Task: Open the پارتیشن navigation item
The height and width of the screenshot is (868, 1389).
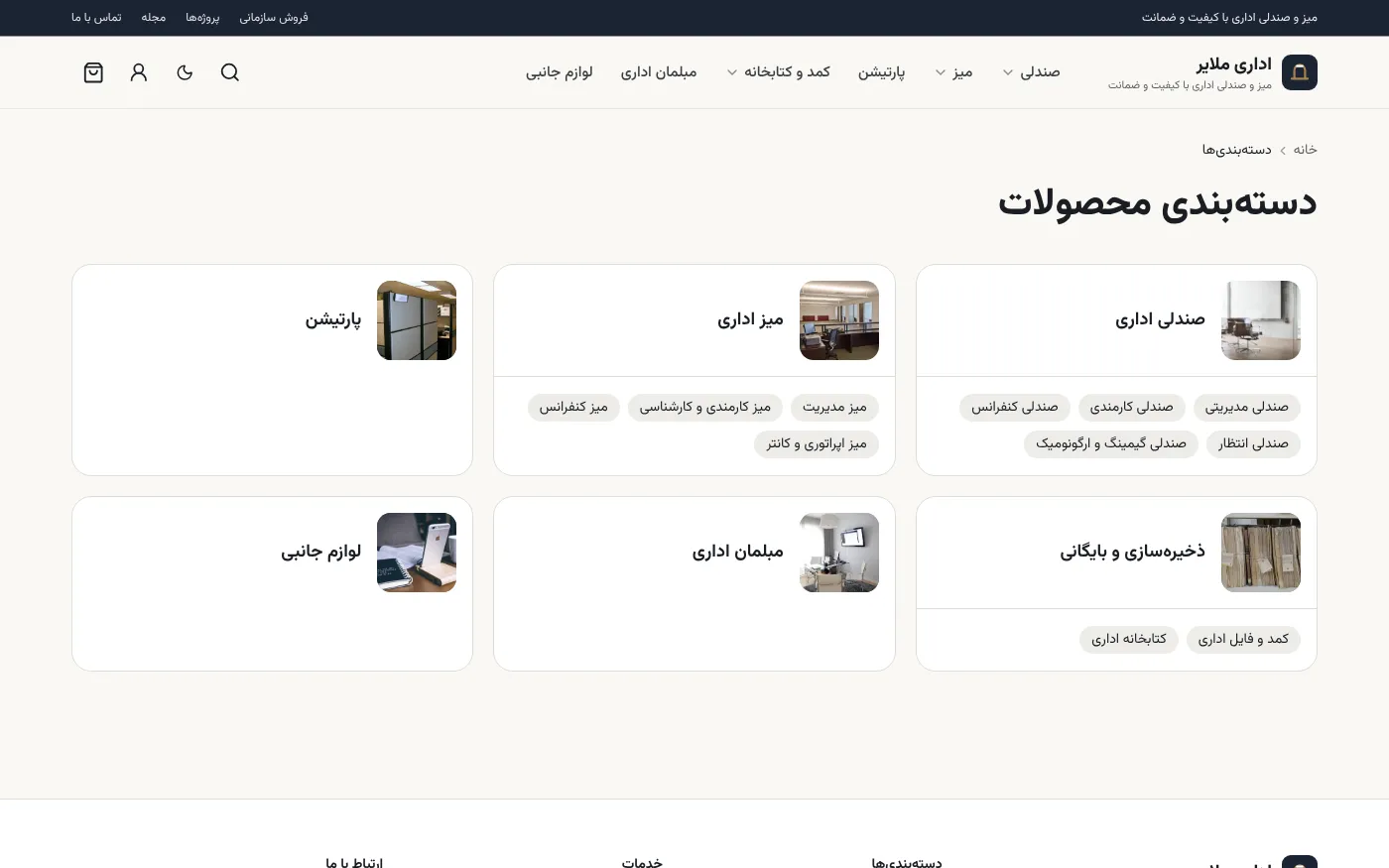Action: pyautogui.click(x=882, y=72)
